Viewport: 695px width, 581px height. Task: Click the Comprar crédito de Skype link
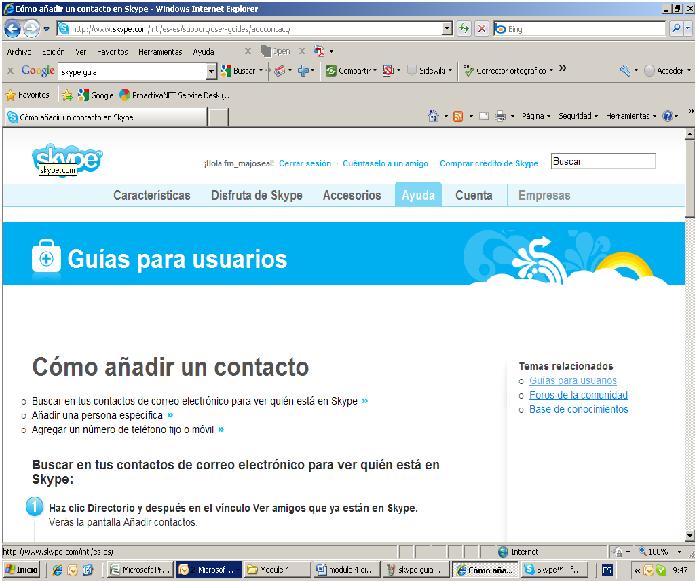488,164
